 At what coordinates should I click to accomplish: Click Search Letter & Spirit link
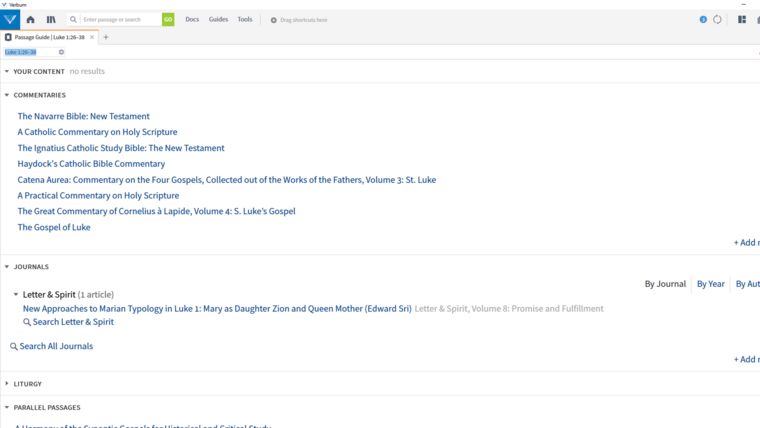coord(73,322)
